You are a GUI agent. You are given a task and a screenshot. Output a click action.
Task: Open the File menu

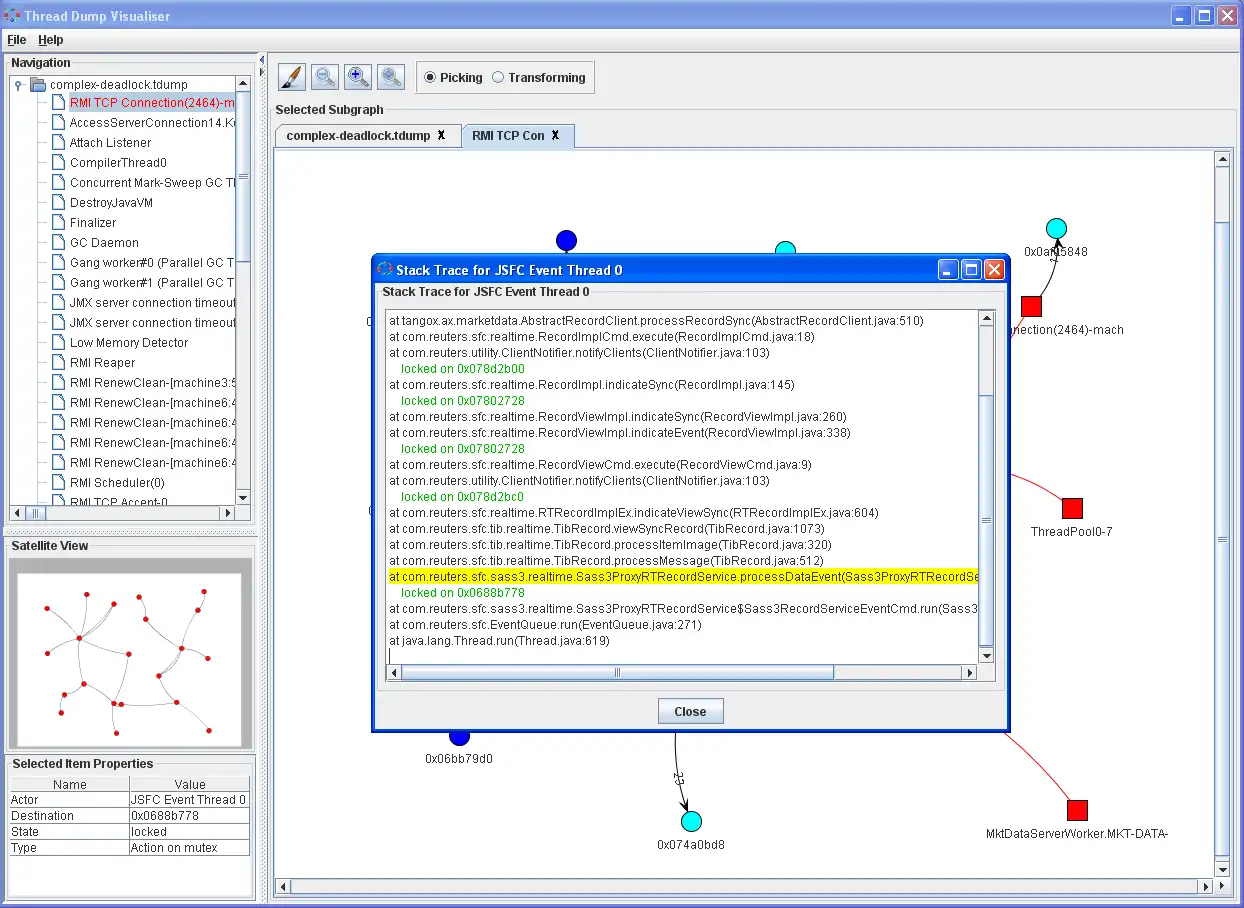[16, 40]
